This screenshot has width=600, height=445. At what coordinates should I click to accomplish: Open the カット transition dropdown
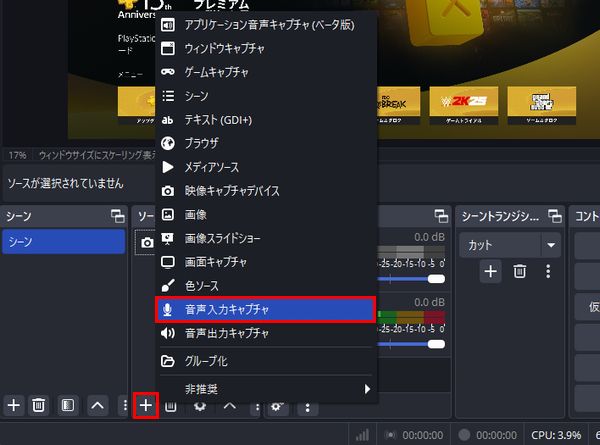510,245
